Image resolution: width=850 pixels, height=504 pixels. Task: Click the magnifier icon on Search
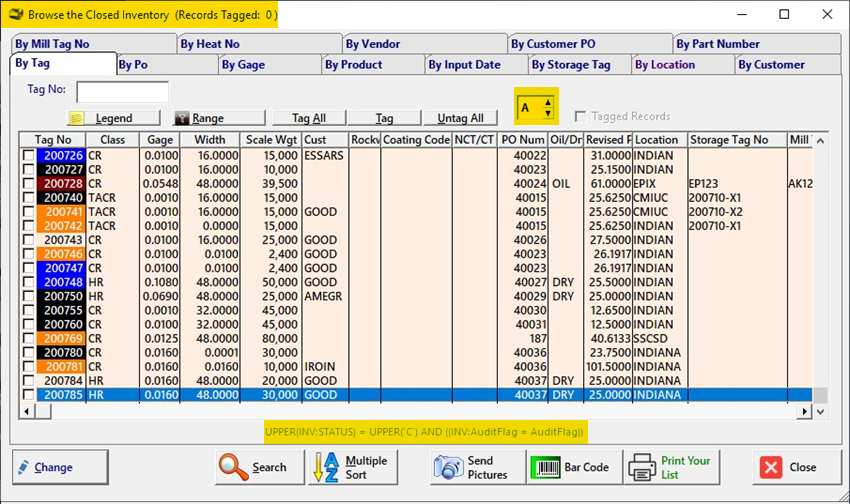pos(233,466)
